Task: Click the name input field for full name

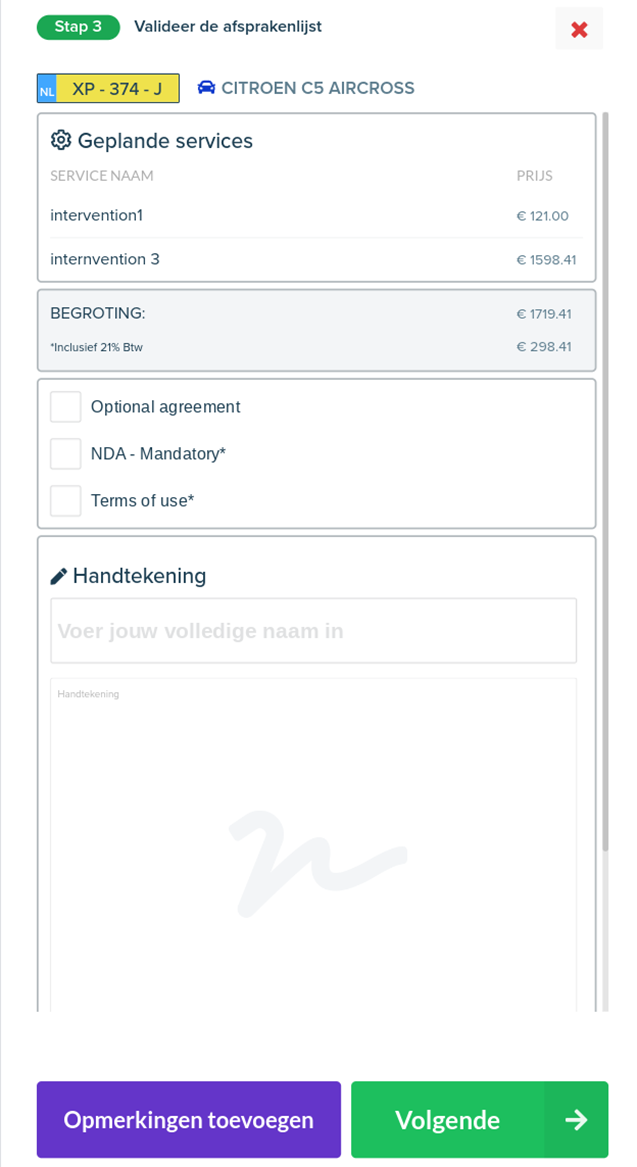Action: tap(313, 630)
